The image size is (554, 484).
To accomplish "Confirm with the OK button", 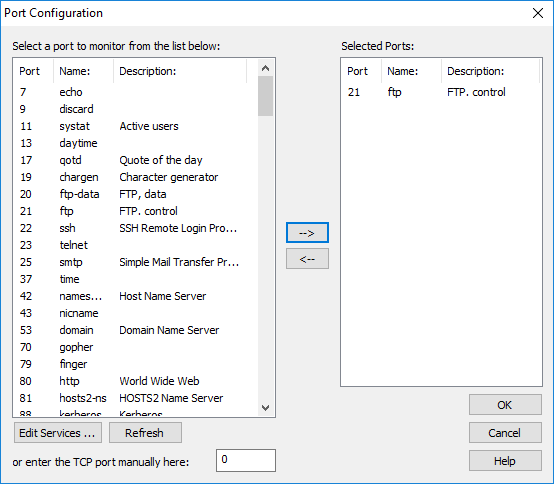I will coord(505,405).
